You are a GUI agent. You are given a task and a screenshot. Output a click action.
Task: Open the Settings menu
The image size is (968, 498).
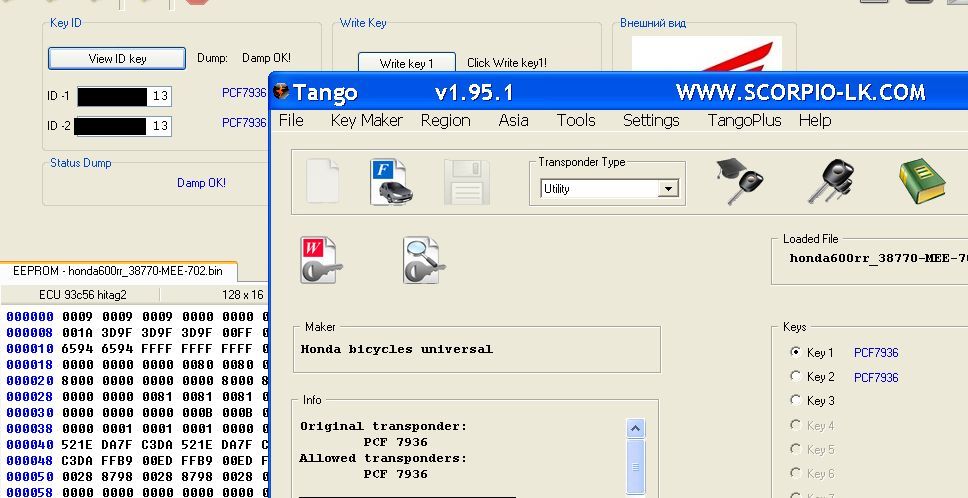coord(651,121)
